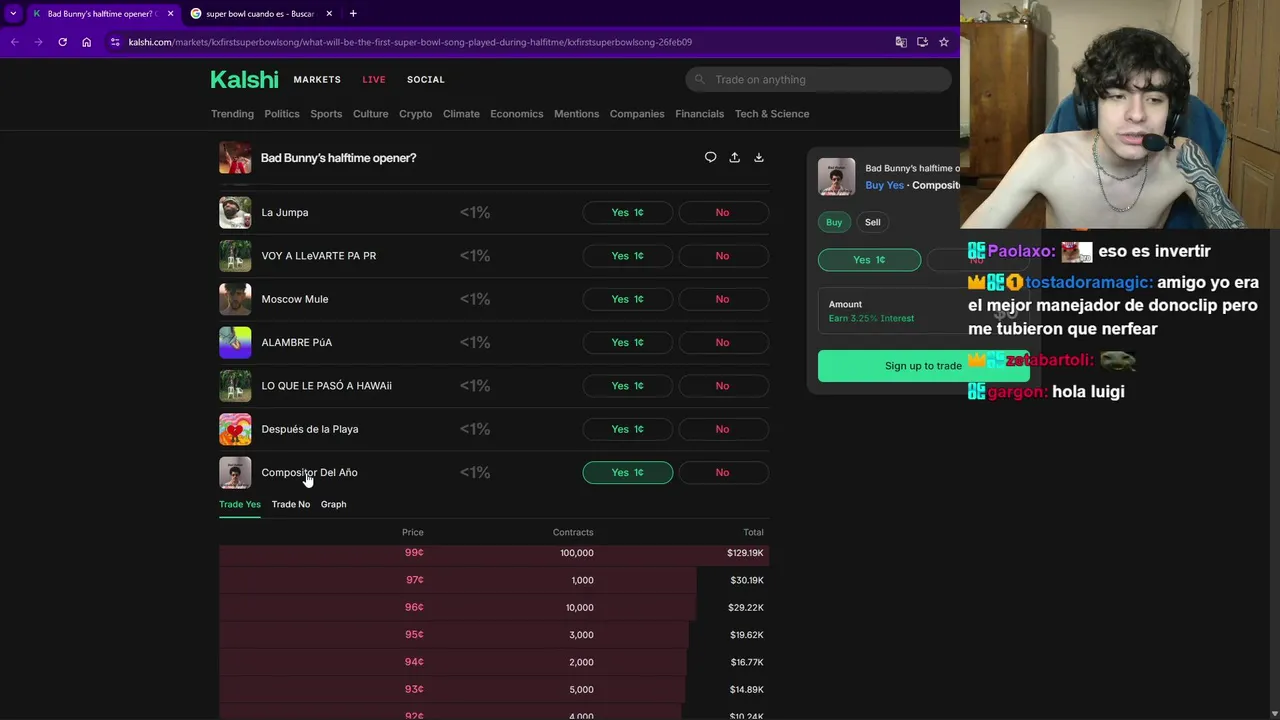Click the site info icon left of URL
The width and height of the screenshot is (1280, 720).
point(115,42)
